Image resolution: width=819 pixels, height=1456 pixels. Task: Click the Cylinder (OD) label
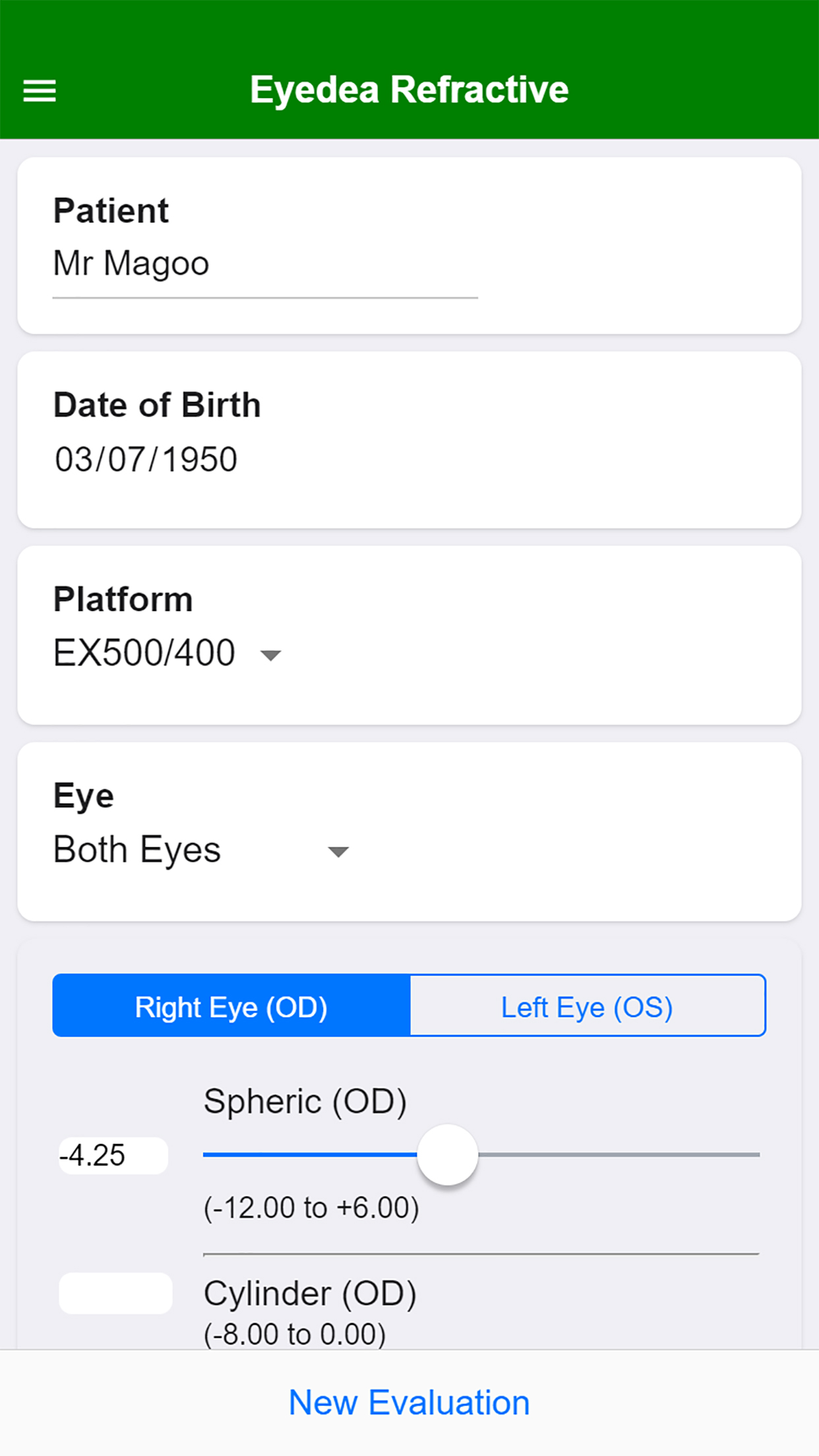point(310,1294)
